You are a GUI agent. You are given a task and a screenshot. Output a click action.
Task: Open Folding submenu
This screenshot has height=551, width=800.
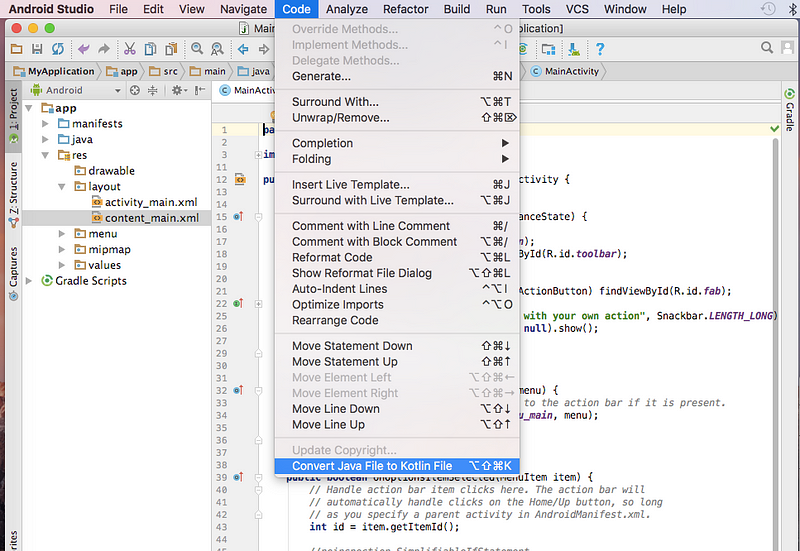pyautogui.click(x=397, y=159)
